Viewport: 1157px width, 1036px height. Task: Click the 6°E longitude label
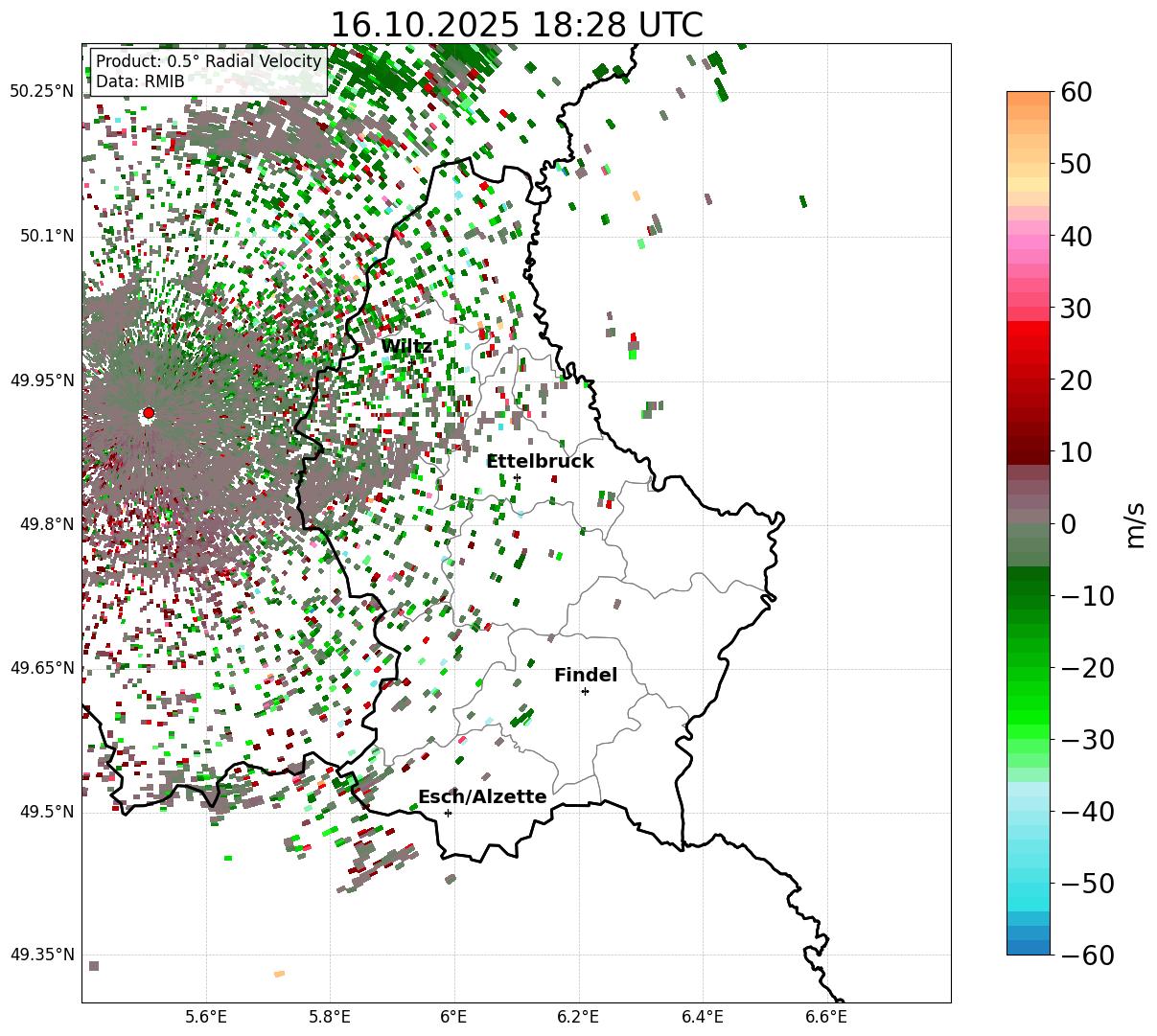pyautogui.click(x=454, y=1018)
